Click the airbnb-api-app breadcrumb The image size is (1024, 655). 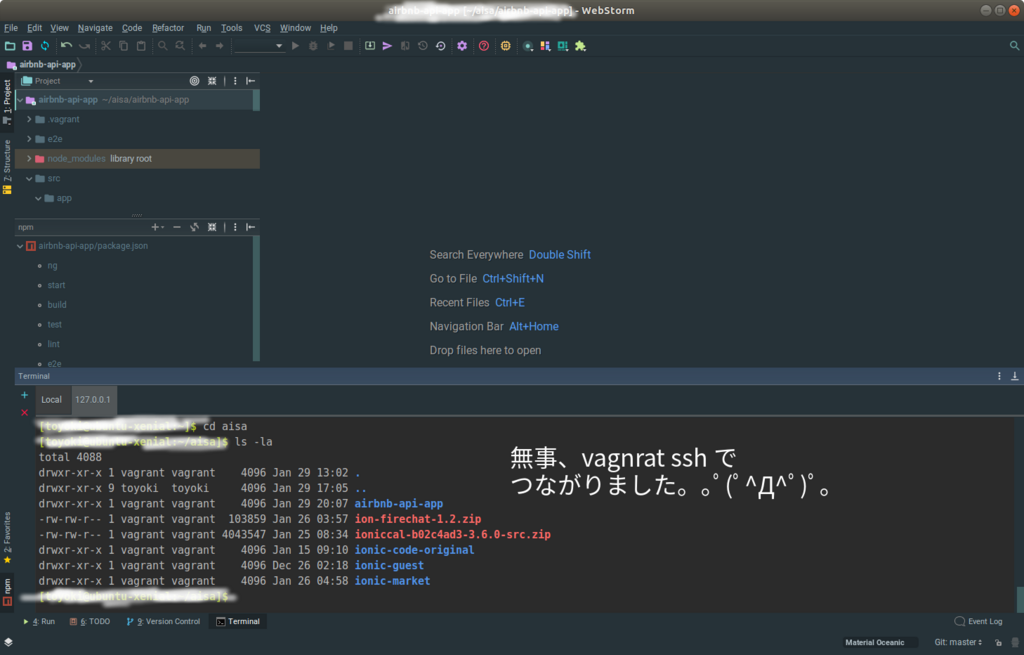[x=42, y=65]
